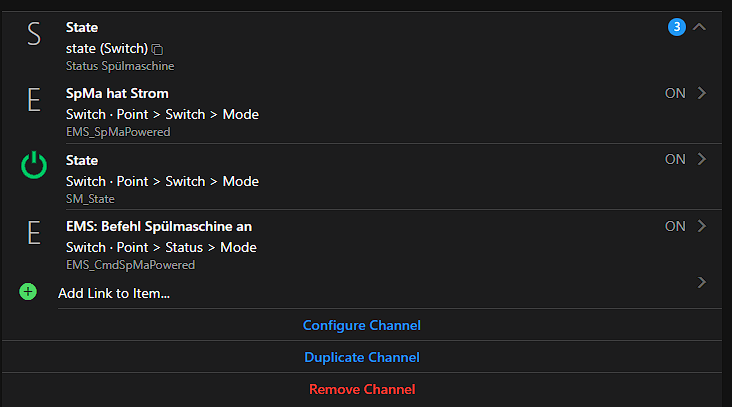Click the S channel type icon

(34, 35)
